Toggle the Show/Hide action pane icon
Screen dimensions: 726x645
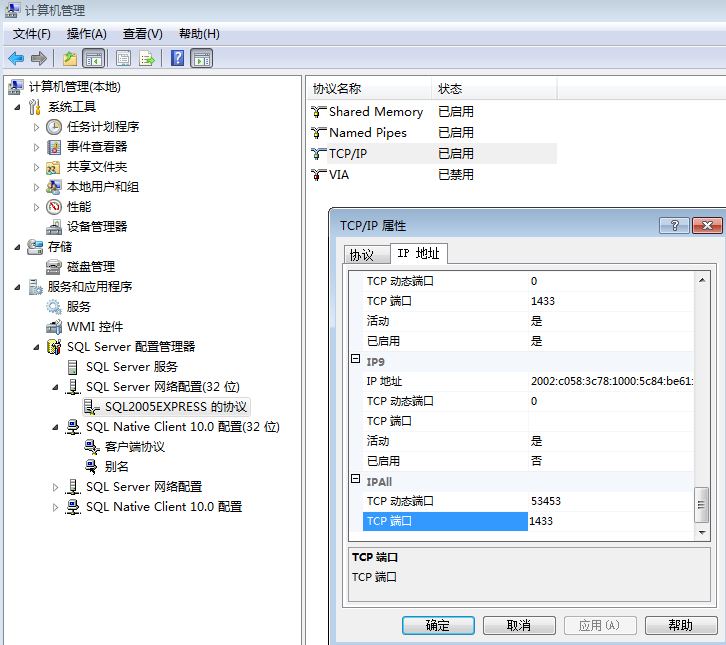(202, 58)
